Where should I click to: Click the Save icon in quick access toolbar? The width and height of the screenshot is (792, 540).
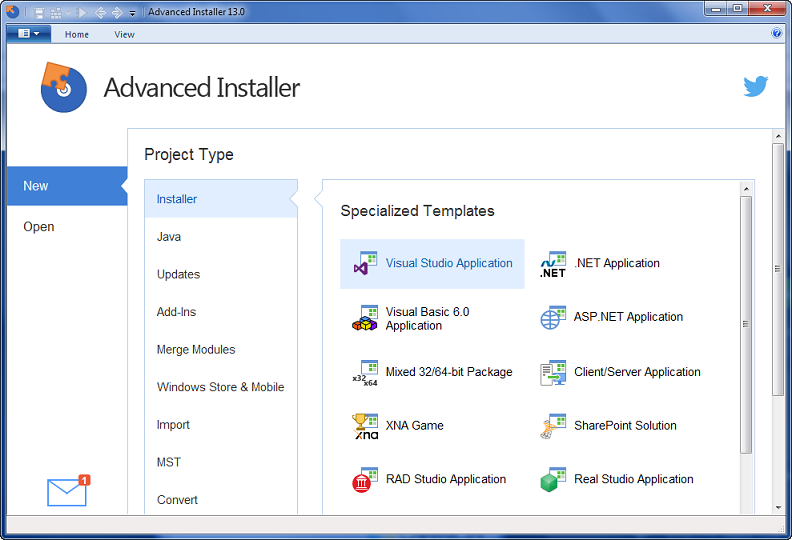[x=39, y=12]
